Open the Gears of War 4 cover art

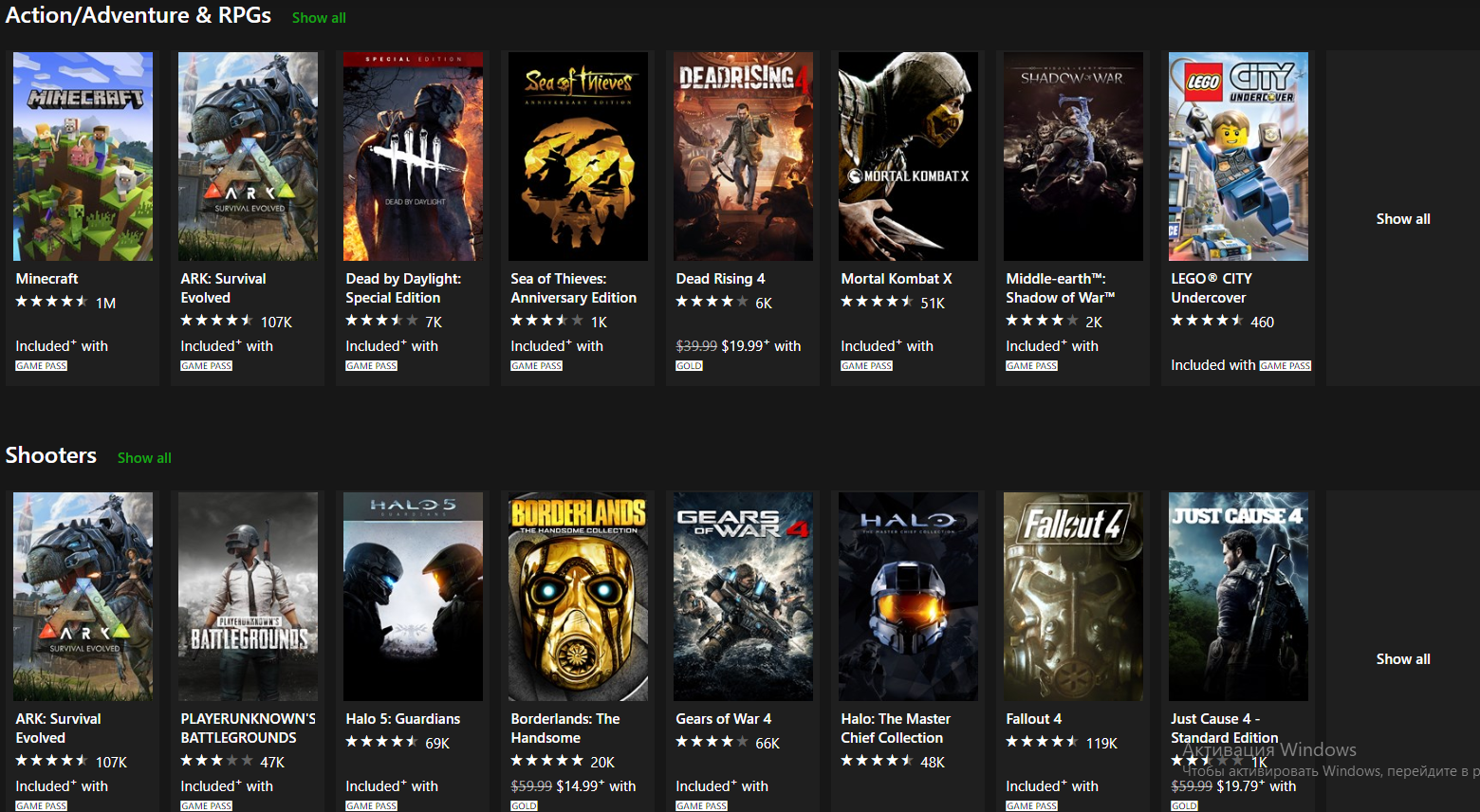pyautogui.click(x=743, y=597)
